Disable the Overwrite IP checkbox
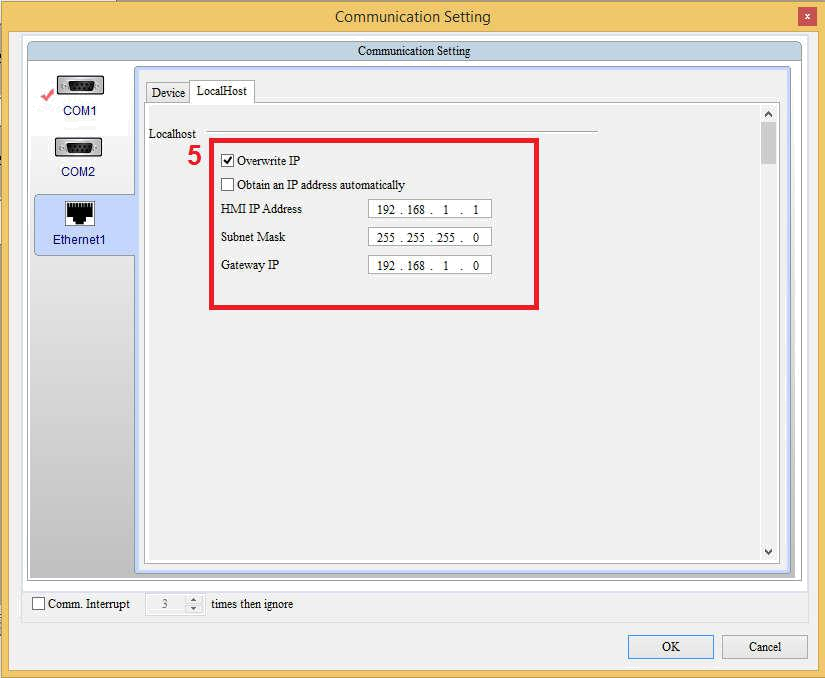The height and width of the screenshot is (678, 825). [x=227, y=160]
